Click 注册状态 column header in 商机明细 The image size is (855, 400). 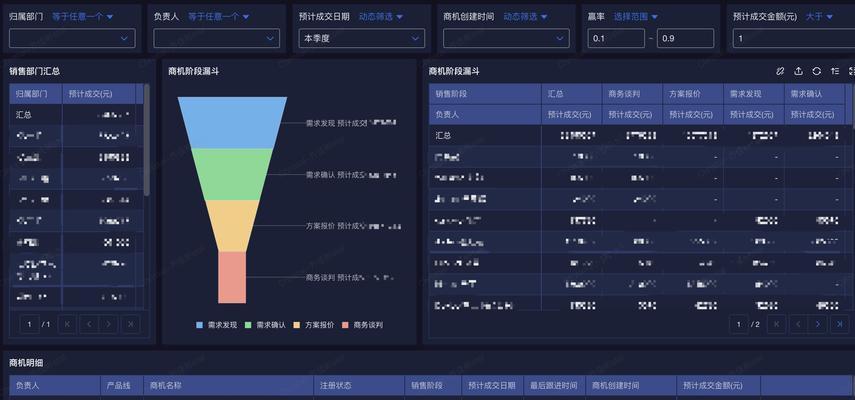point(359,385)
